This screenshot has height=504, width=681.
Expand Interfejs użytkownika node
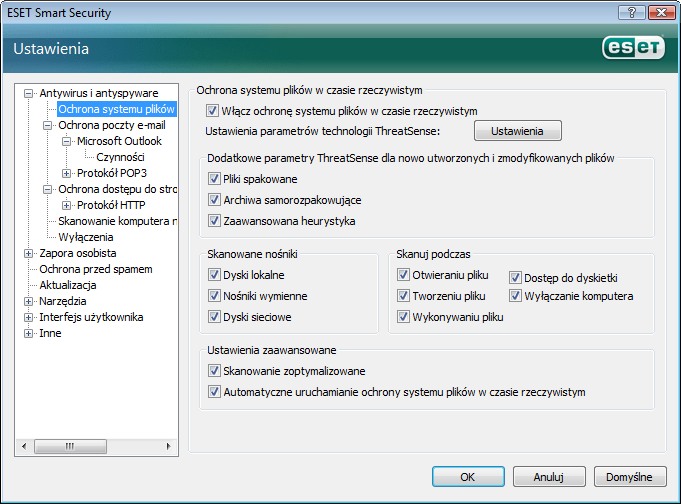tap(28, 318)
